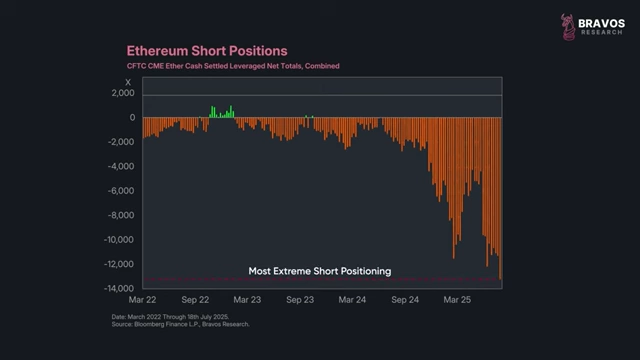Click the BRAVOS wordmark text
Viewport: 640px width, 360px height.
tap(601, 23)
